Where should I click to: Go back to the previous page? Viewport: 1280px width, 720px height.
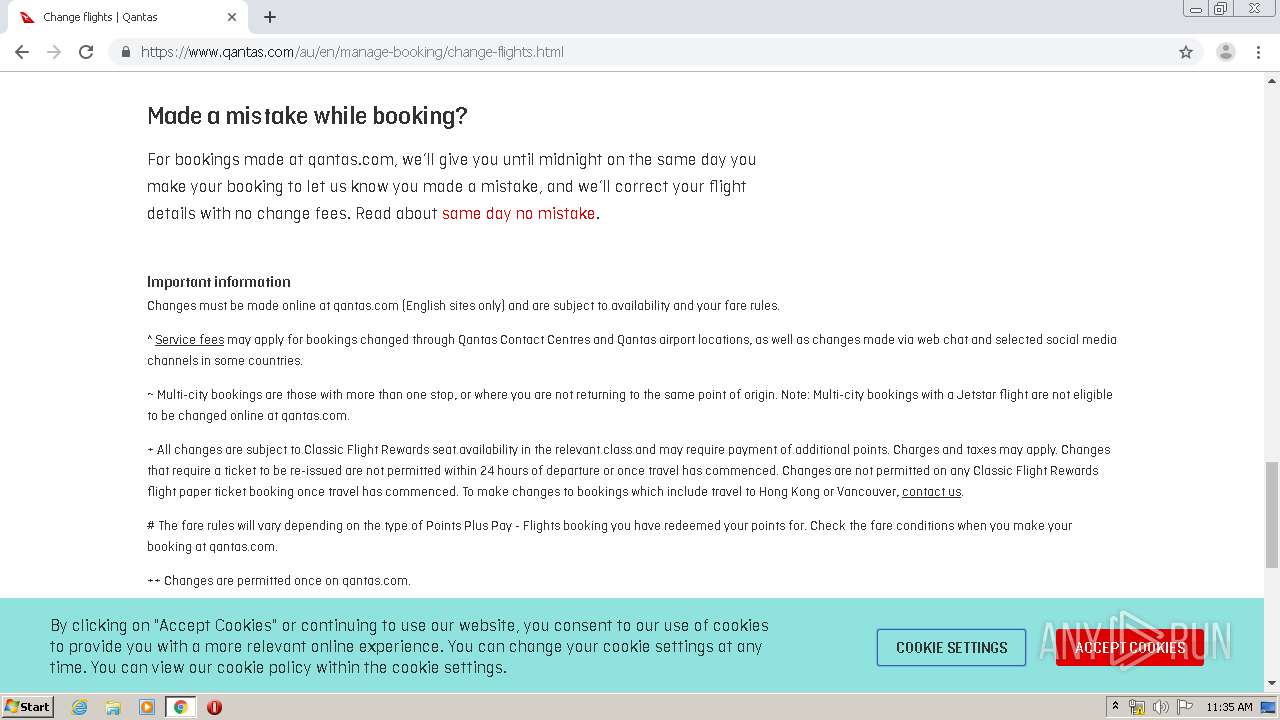(x=22, y=52)
